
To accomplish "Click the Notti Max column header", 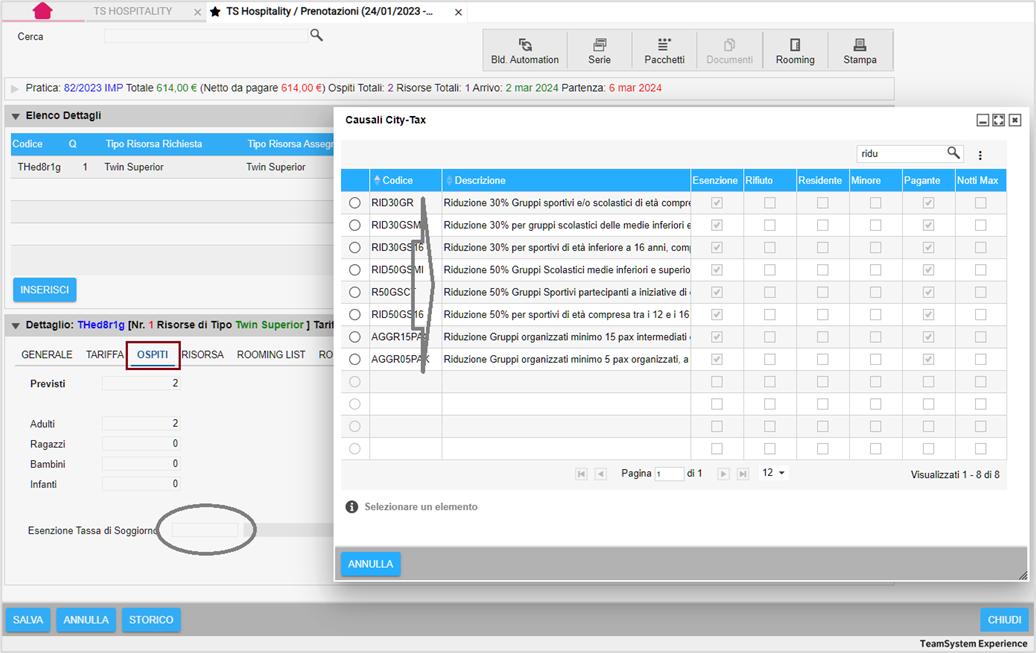I will click(980, 180).
